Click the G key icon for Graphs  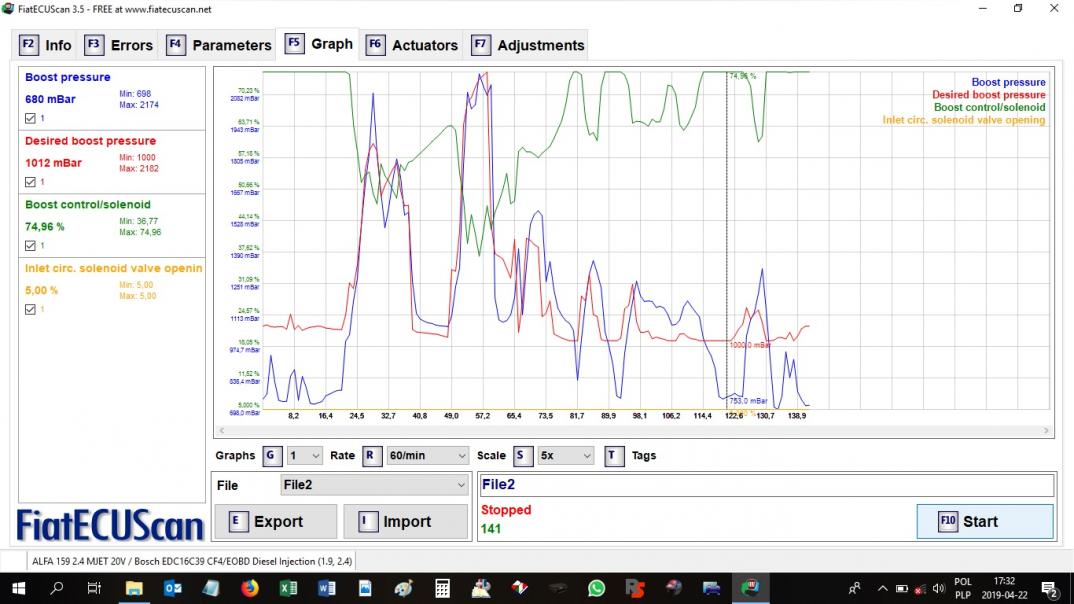271,455
